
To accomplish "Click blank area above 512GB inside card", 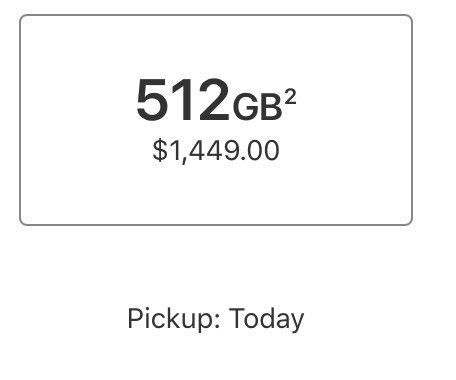I will (216, 45).
